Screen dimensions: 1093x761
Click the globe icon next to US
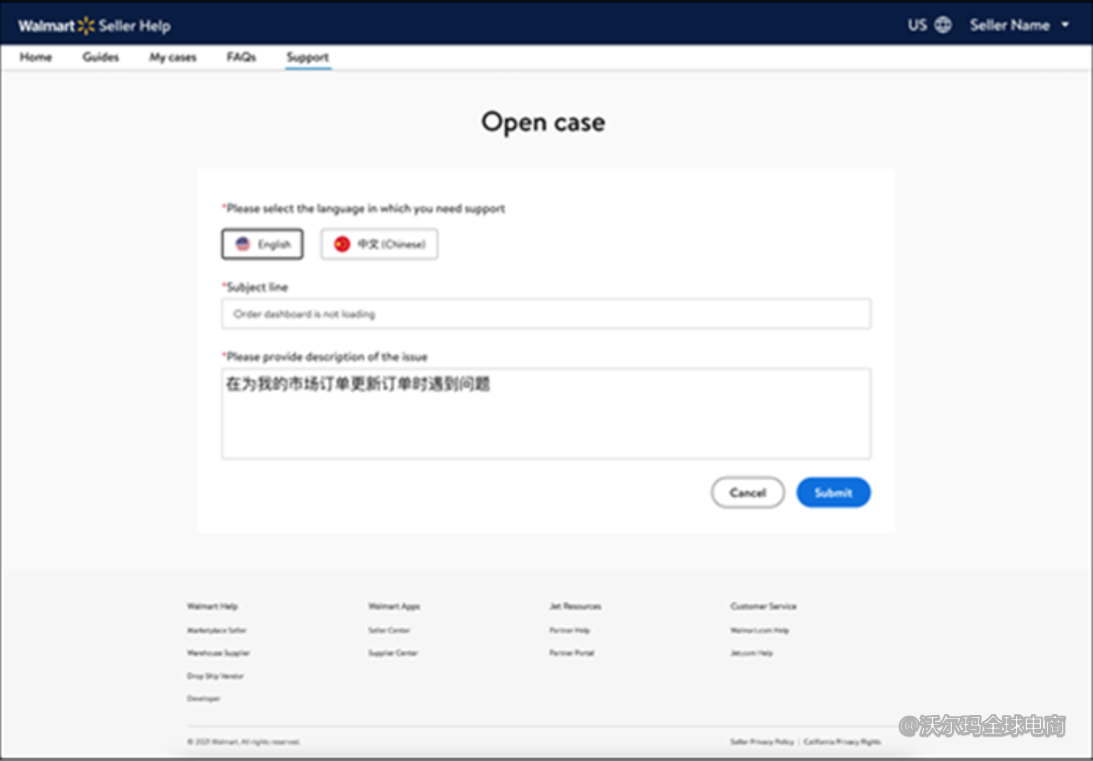coord(943,25)
